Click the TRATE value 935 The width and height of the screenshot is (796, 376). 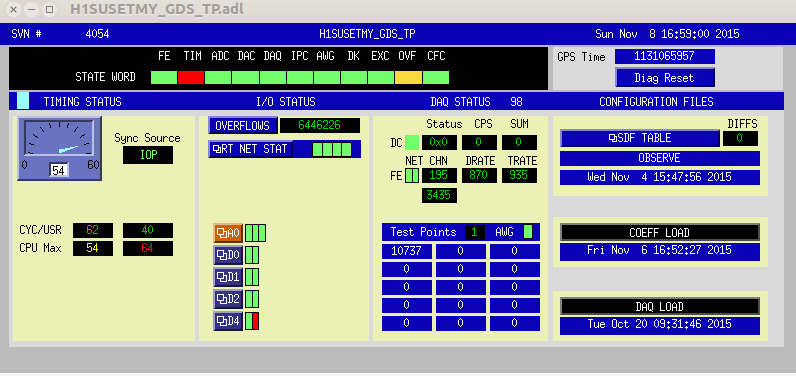click(x=519, y=176)
